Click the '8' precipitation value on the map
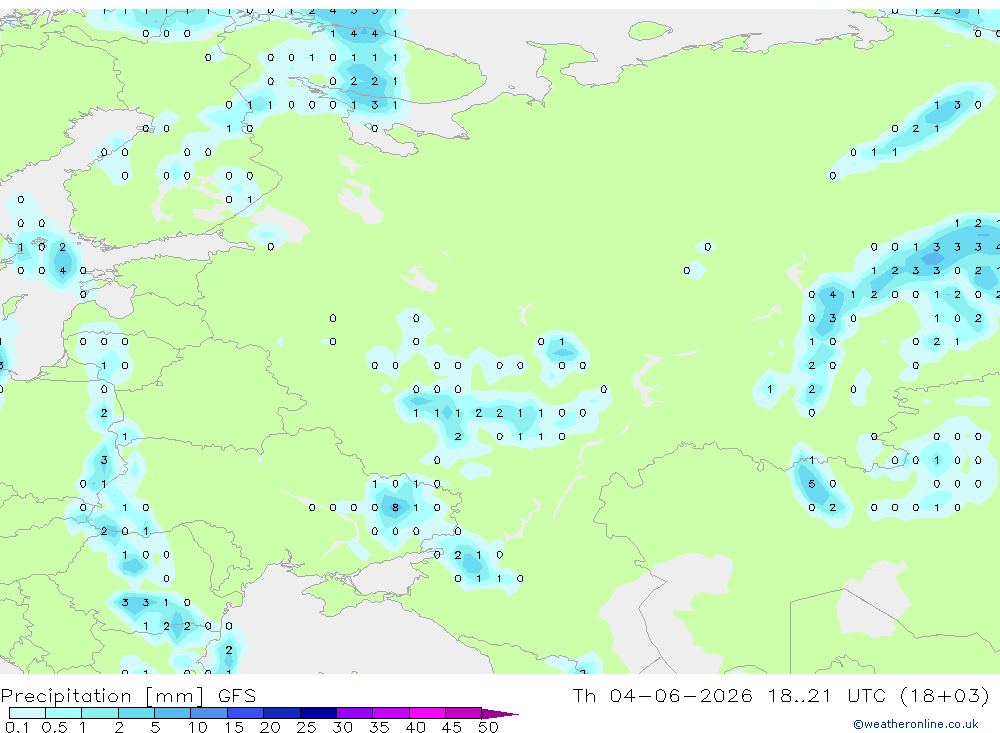The height and width of the screenshot is (733, 1000). point(395,508)
